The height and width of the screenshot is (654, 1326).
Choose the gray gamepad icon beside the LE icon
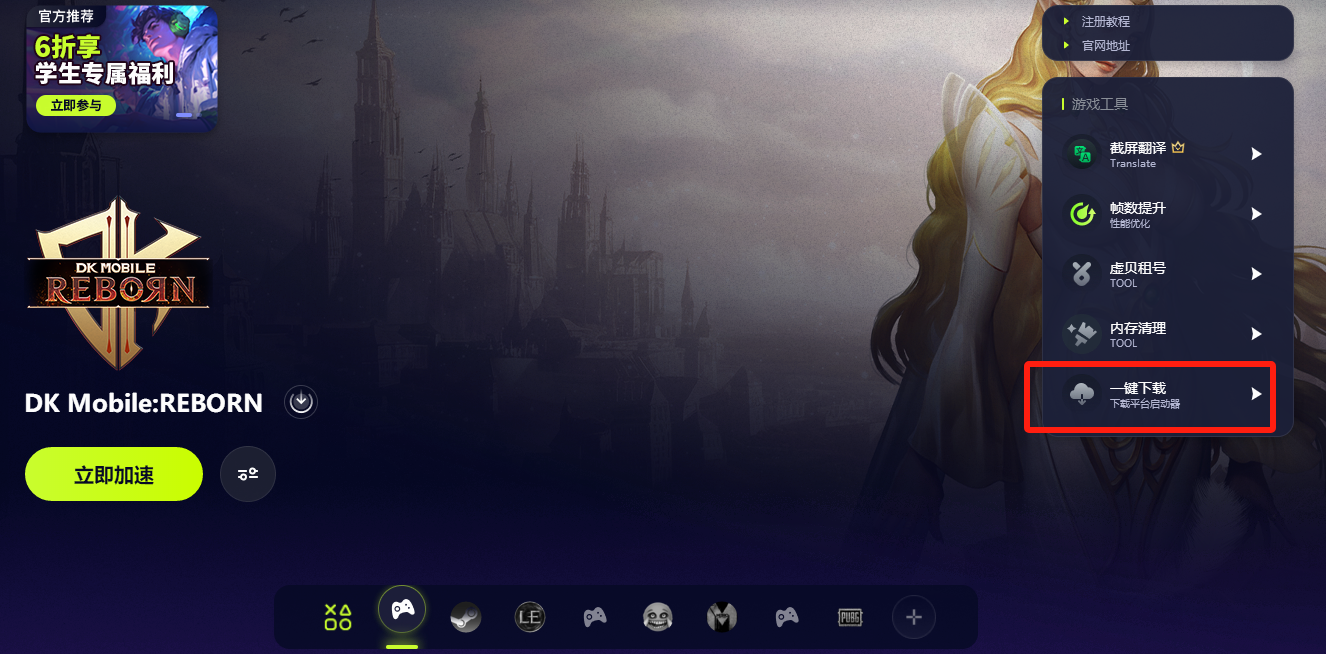595,617
